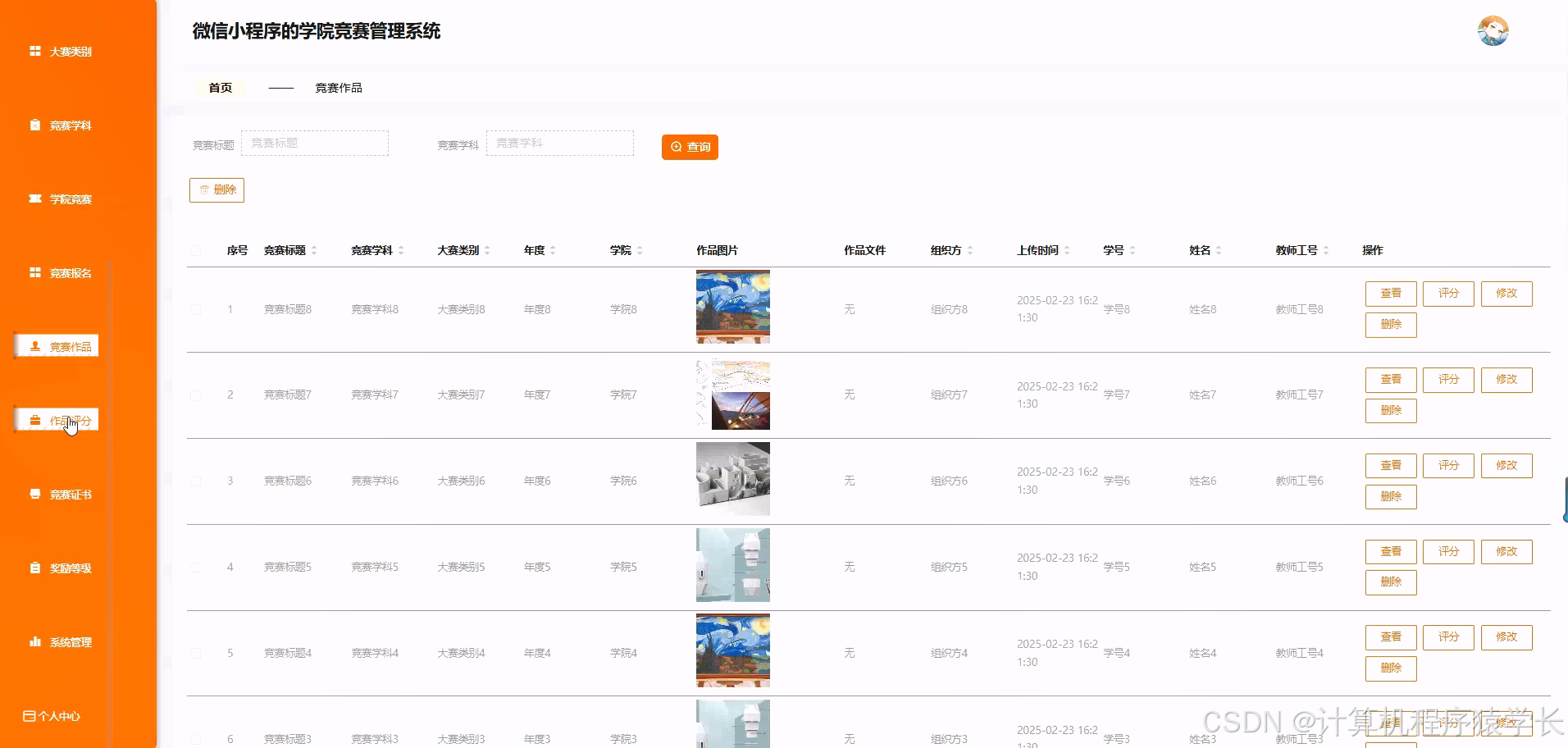Click 查看 for row 竞赛标题6

[x=1391, y=466]
